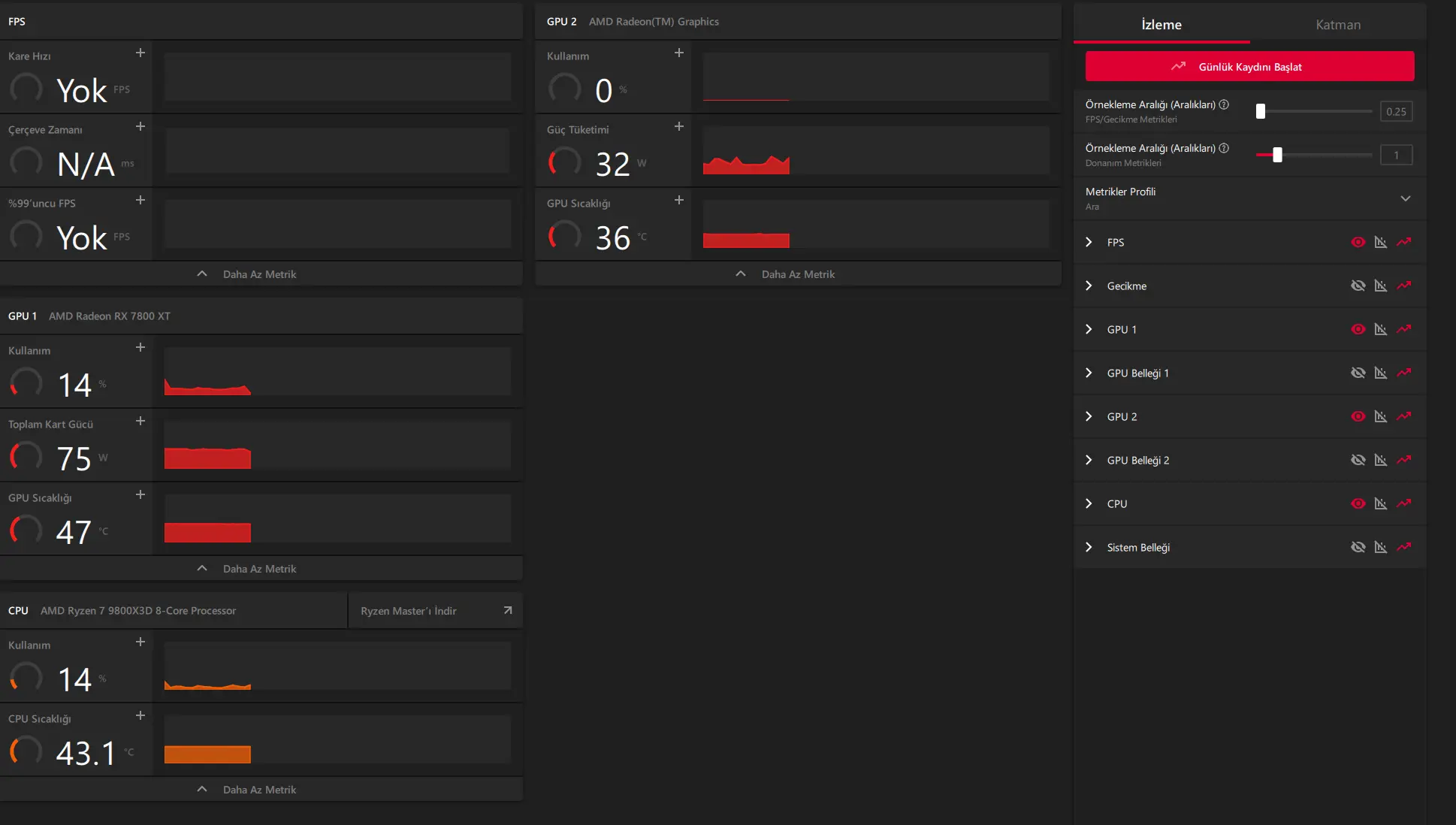Hide FPS metrics with the eye toggle
Image resolution: width=1456 pixels, height=825 pixels.
(1358, 242)
